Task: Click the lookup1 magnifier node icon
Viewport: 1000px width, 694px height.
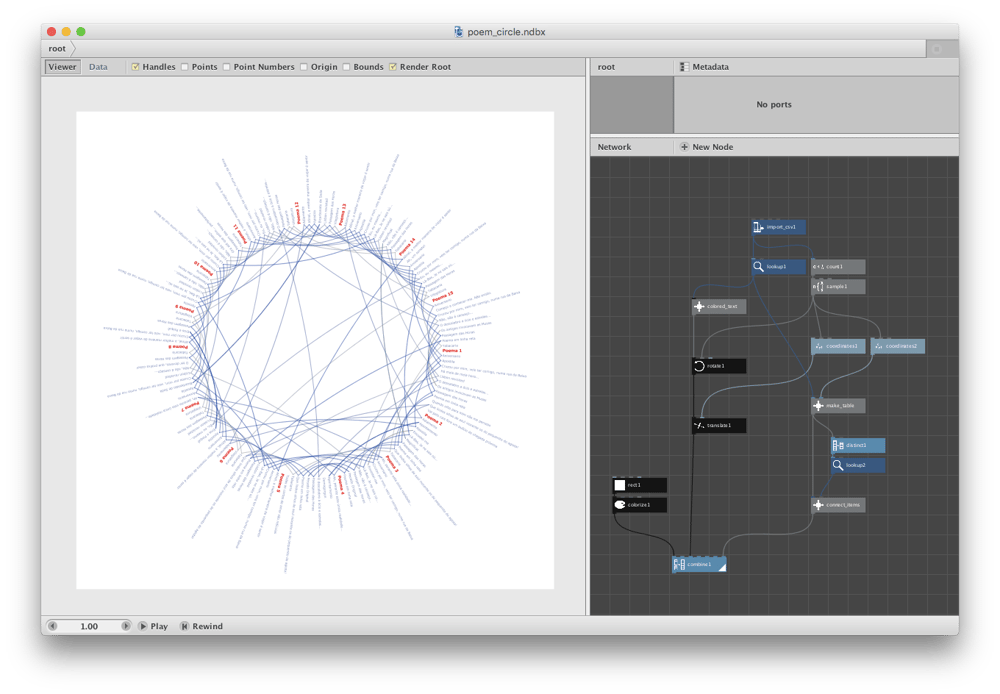Action: [x=758, y=267]
